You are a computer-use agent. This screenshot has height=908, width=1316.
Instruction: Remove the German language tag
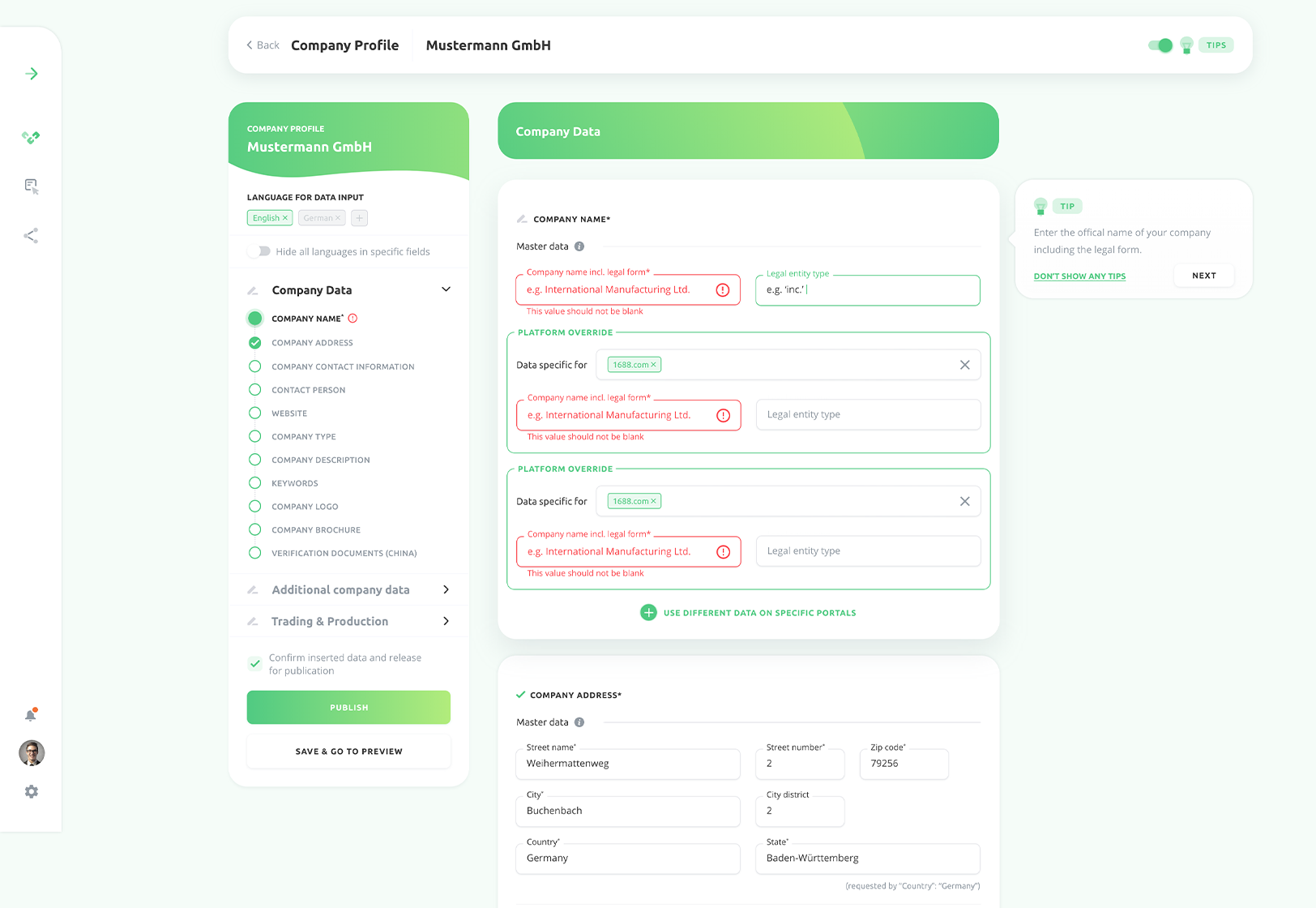(x=338, y=218)
